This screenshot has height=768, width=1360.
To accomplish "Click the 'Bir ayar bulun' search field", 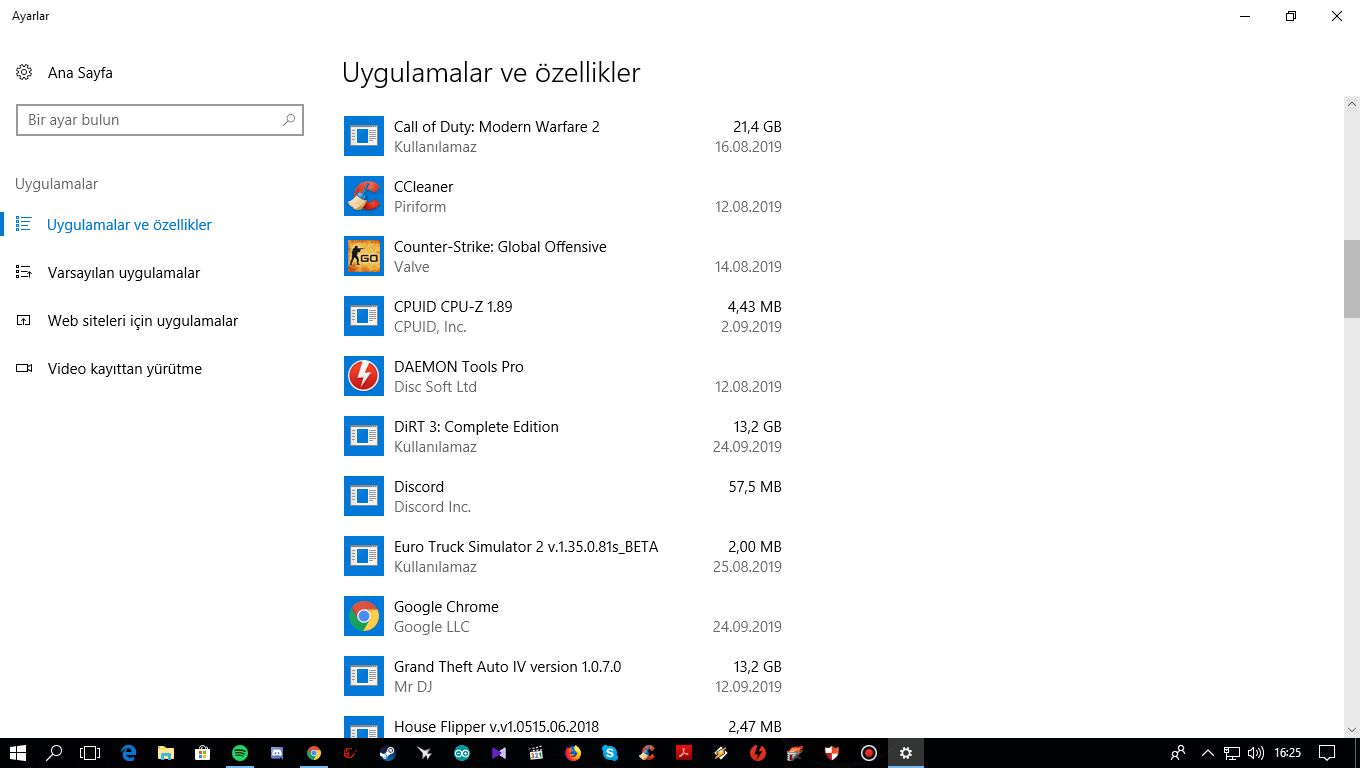I will 160,120.
